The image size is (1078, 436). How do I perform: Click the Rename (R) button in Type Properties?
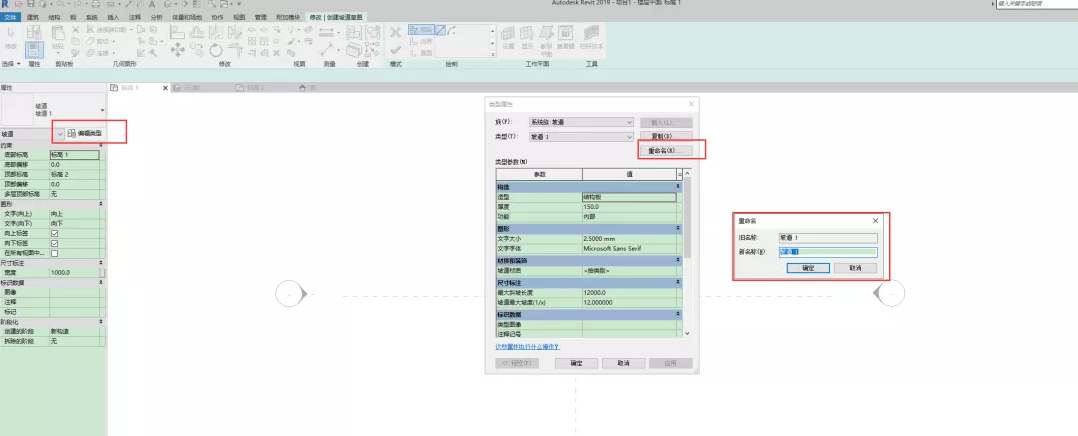point(666,150)
